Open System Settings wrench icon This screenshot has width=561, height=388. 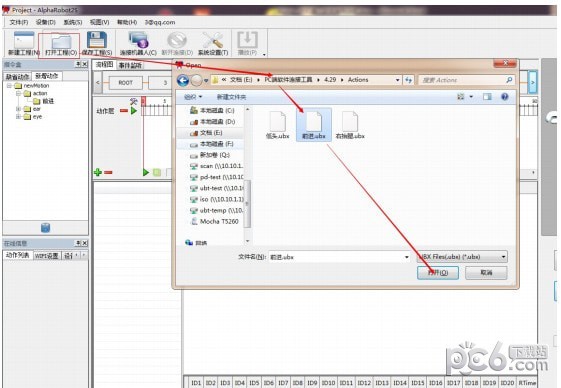[213, 40]
